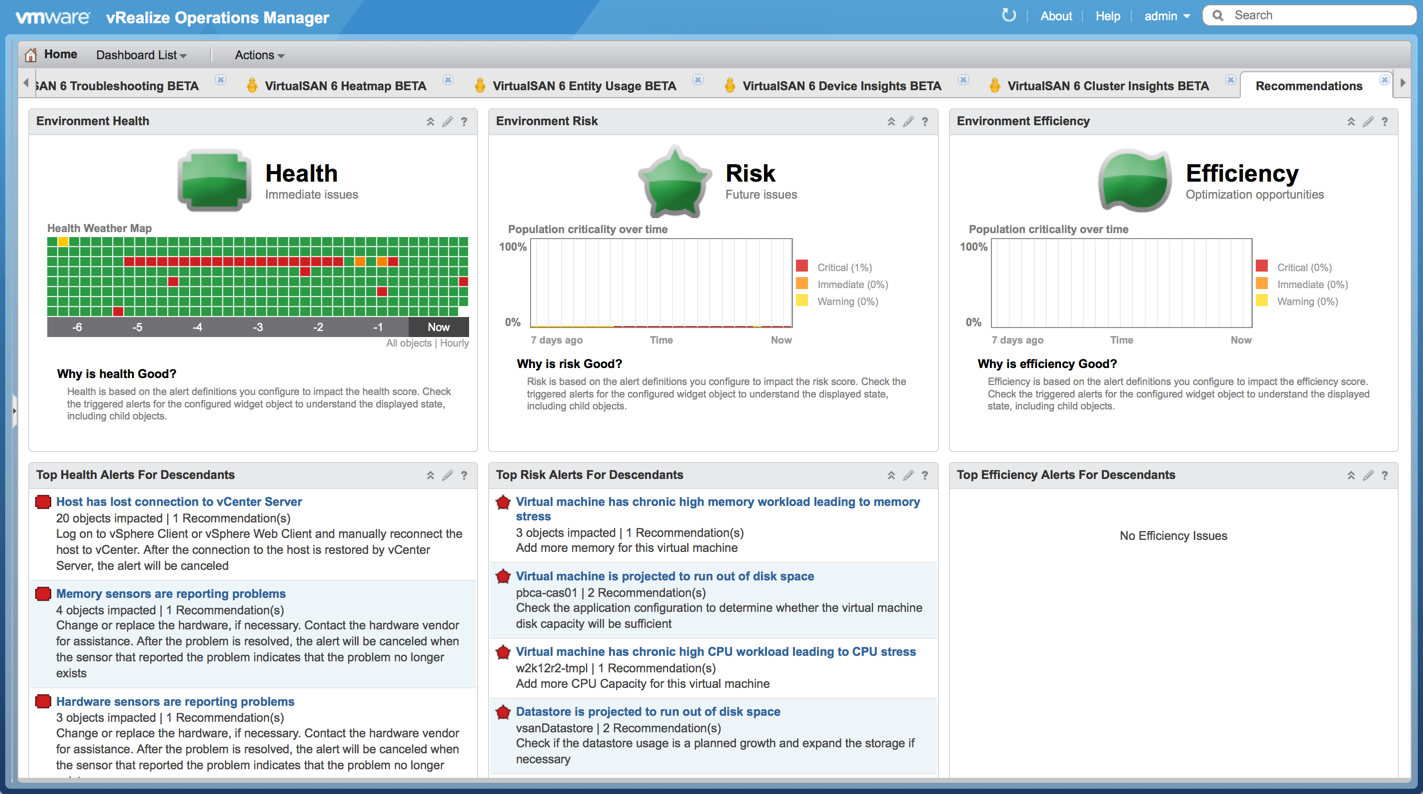Edit the Environment Risk widget with pencil
The height and width of the screenshot is (794, 1423).
coord(908,122)
